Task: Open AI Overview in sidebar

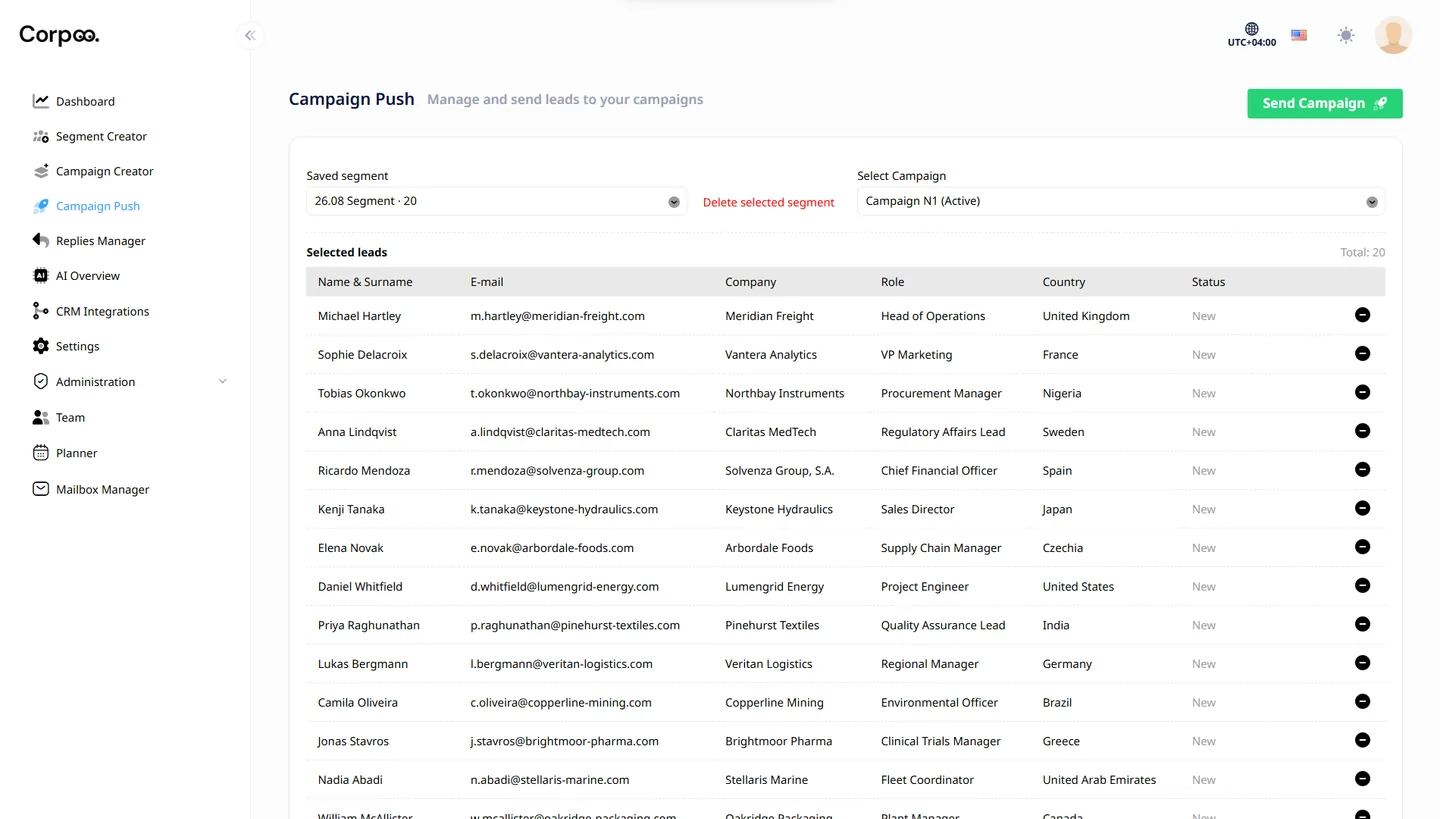Action: pyautogui.click(x=76, y=276)
